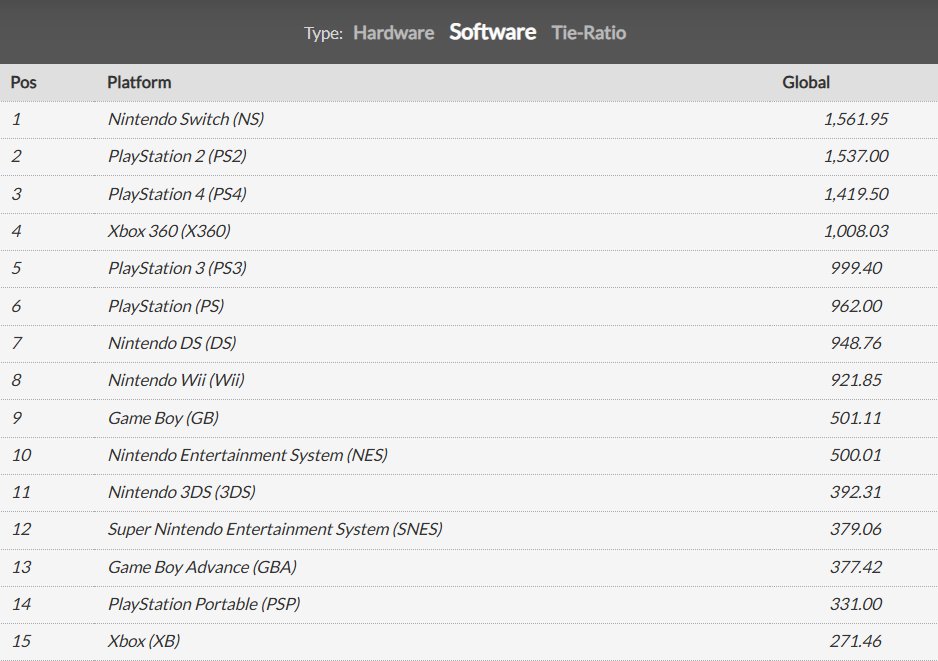Select the Nintendo 3DS (3DS) platform
This screenshot has width=938, height=661.
coord(182,492)
